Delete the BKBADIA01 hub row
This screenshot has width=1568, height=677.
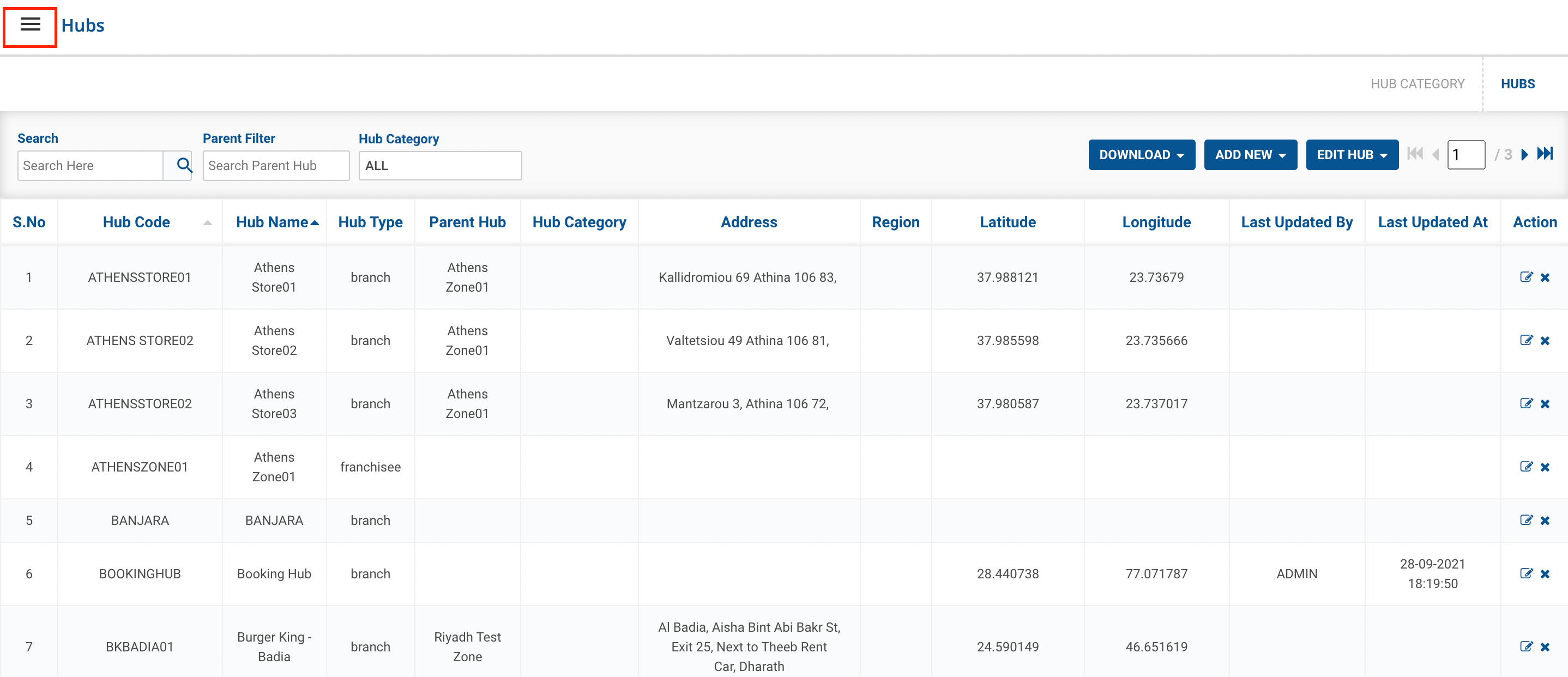[1545, 647]
